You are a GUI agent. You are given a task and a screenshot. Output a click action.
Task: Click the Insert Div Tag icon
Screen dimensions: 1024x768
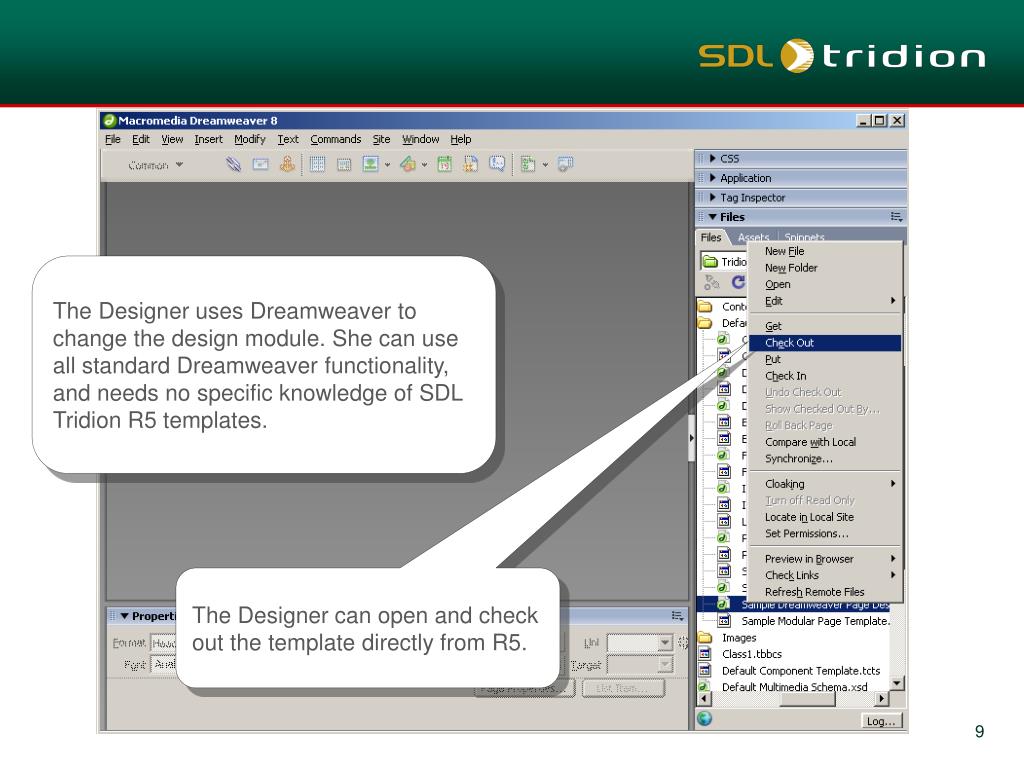click(x=344, y=165)
